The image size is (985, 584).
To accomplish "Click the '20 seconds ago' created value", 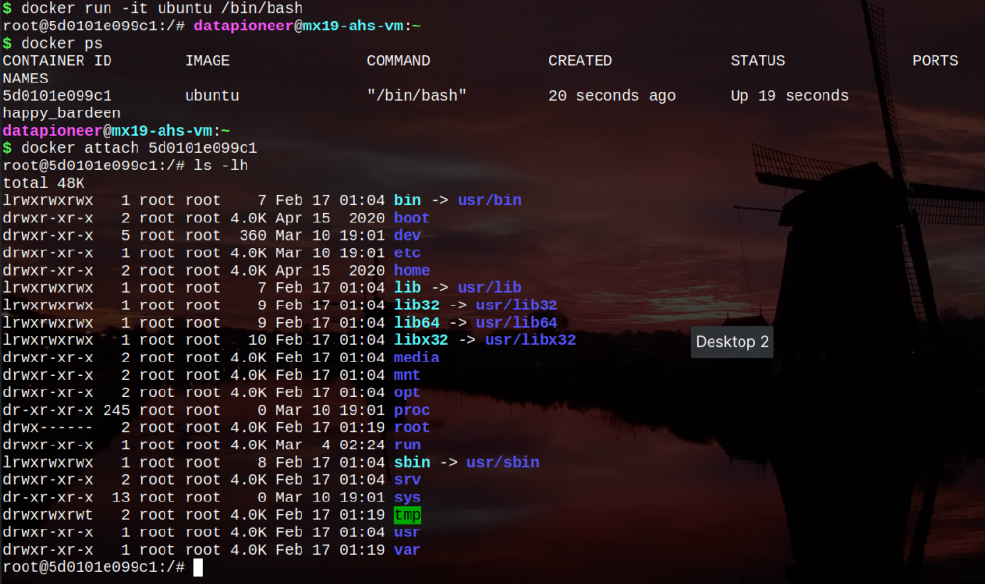I will pyautogui.click(x=612, y=95).
